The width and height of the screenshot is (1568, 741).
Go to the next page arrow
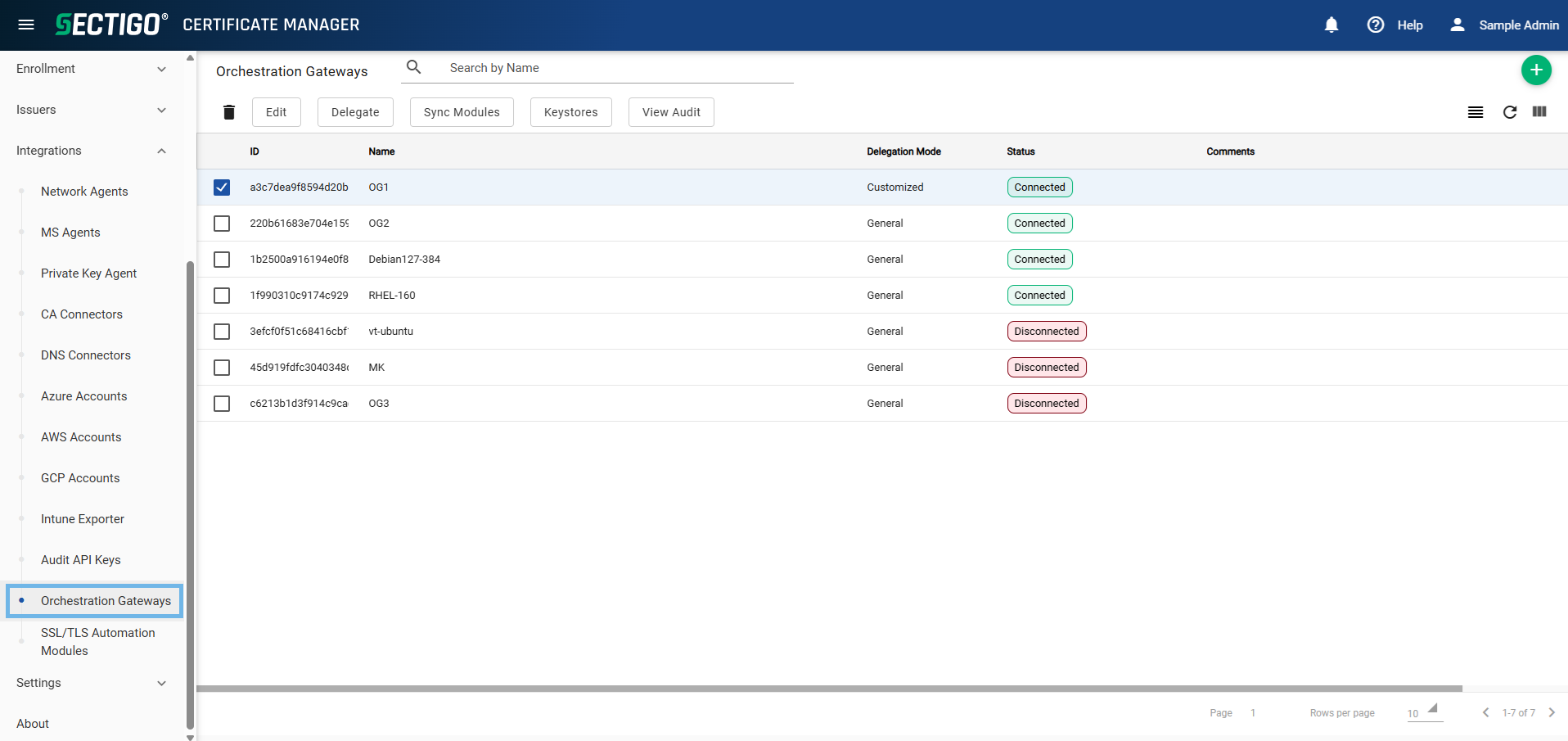(1551, 712)
